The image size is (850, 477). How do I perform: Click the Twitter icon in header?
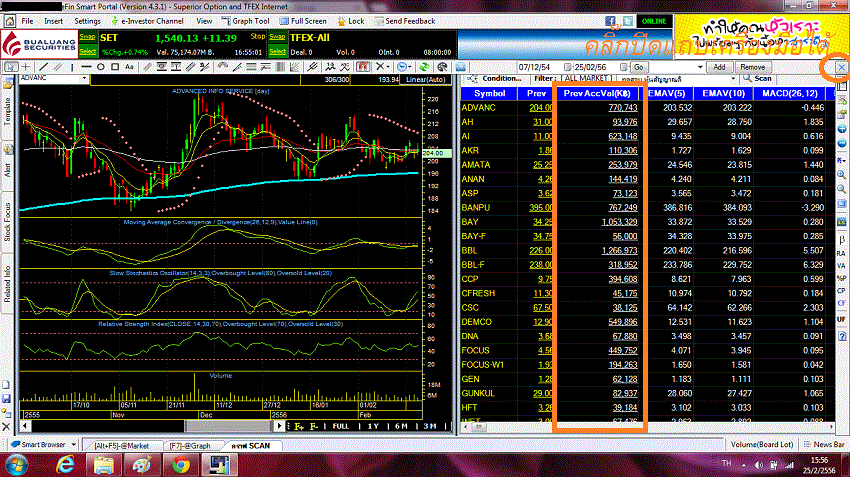pyautogui.click(x=627, y=21)
